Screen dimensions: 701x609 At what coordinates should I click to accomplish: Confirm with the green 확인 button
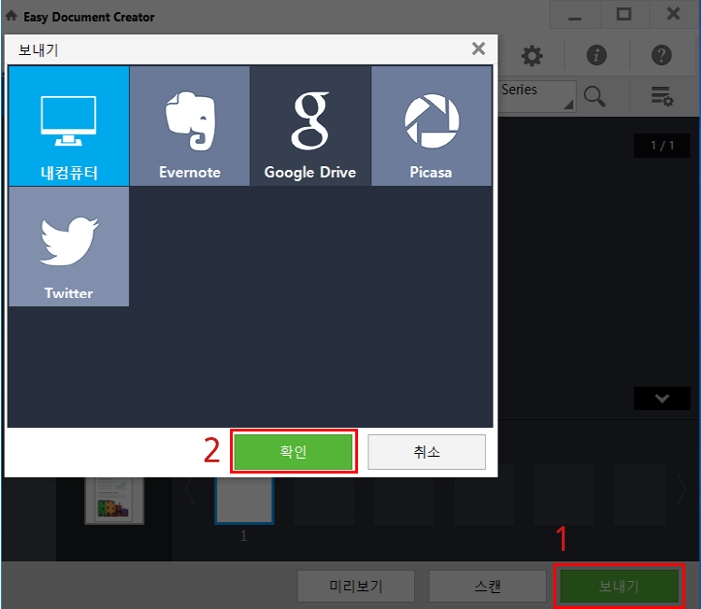pyautogui.click(x=293, y=451)
